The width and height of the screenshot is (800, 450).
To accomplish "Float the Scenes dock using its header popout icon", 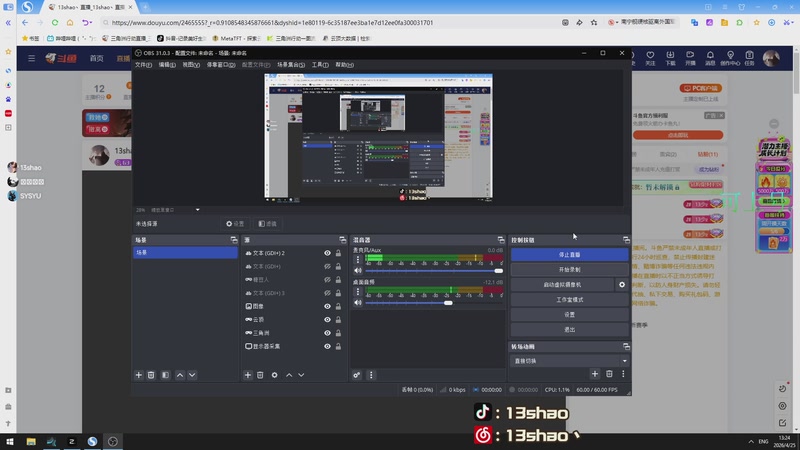I will point(234,240).
